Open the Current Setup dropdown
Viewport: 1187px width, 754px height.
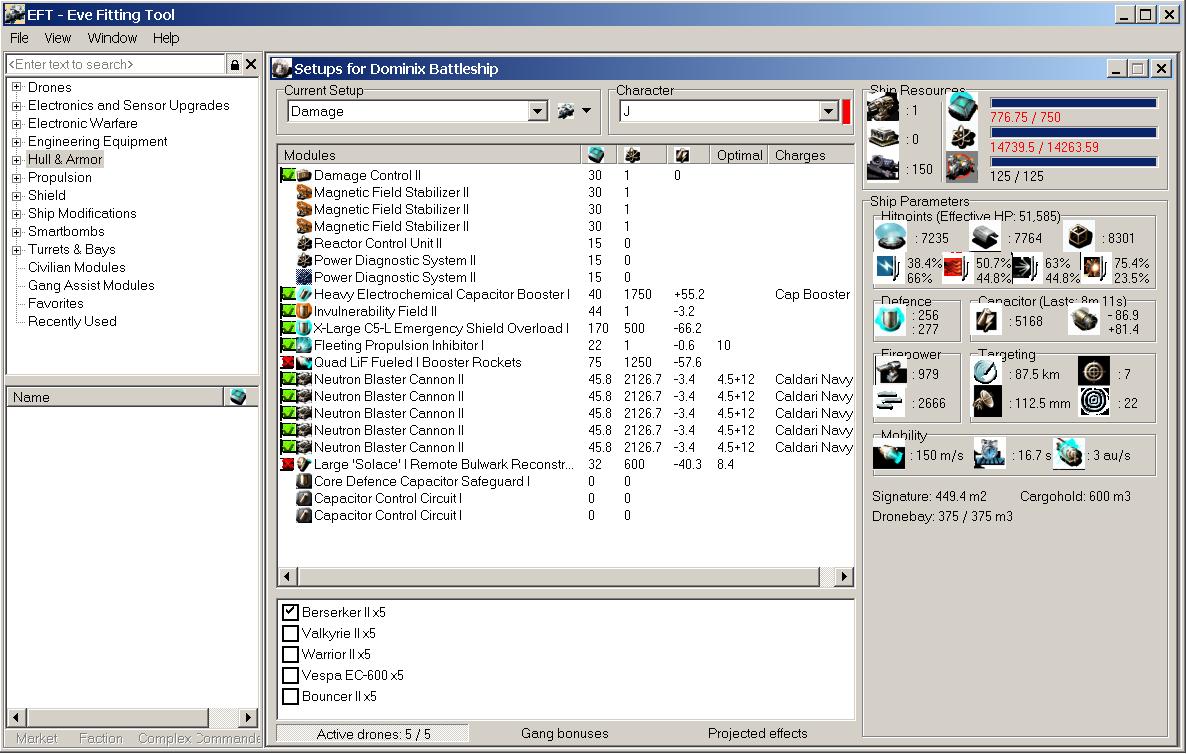point(538,112)
